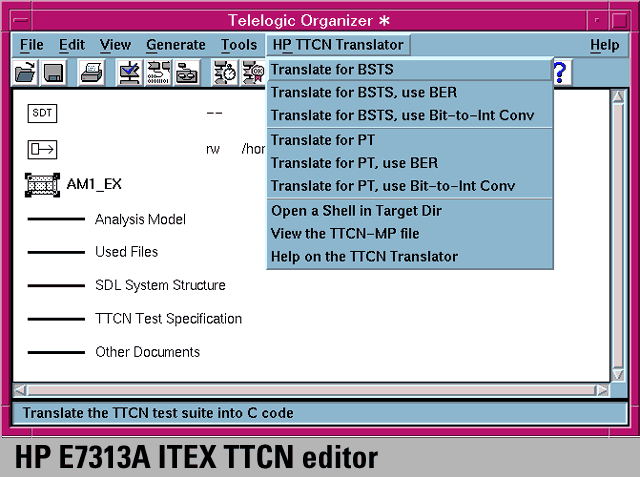
Task: Select the SDL System Structure chapter
Action: [160, 285]
